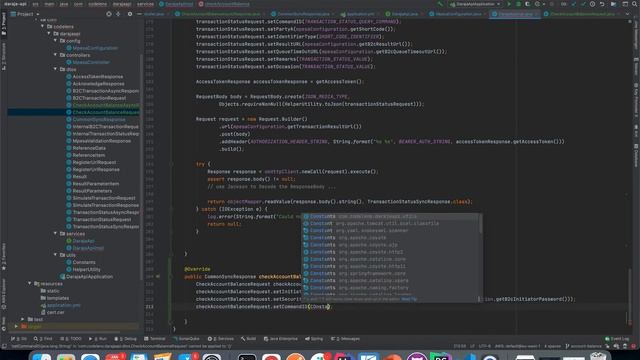The width and height of the screenshot is (640, 360).
Task: Click the daraja-api breadcrumb in the navigation bar
Action: 15,4
